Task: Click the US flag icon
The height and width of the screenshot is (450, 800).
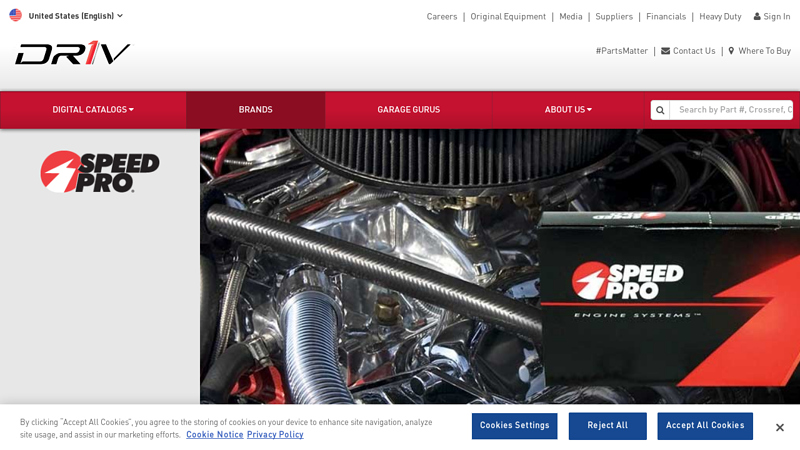Action: (16, 15)
